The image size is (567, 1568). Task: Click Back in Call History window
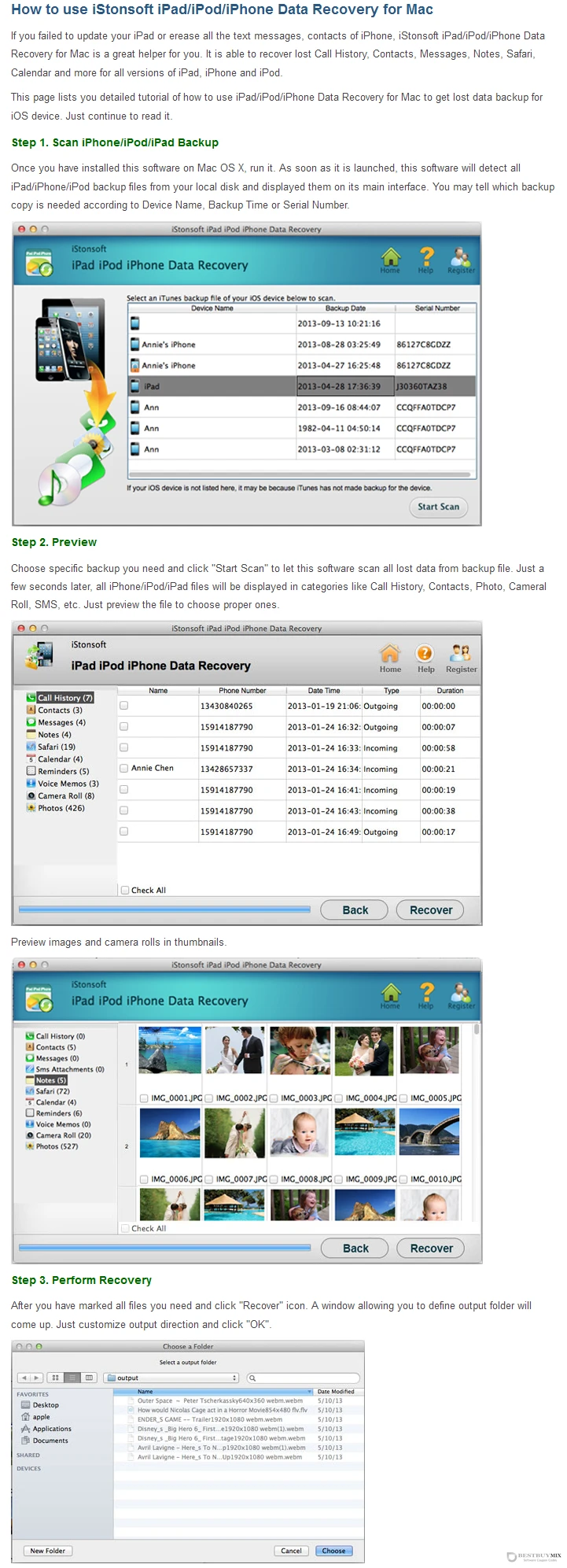[355, 910]
